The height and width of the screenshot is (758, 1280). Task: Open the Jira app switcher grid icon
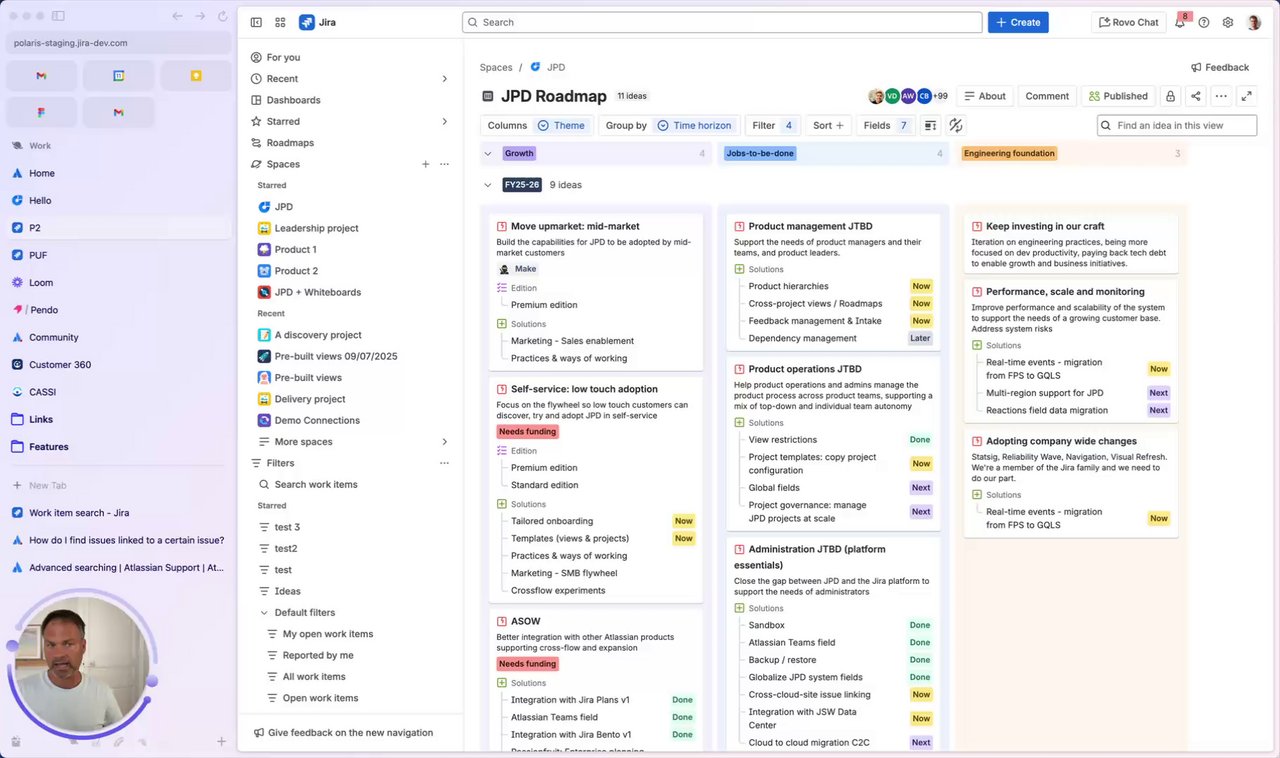(280, 22)
